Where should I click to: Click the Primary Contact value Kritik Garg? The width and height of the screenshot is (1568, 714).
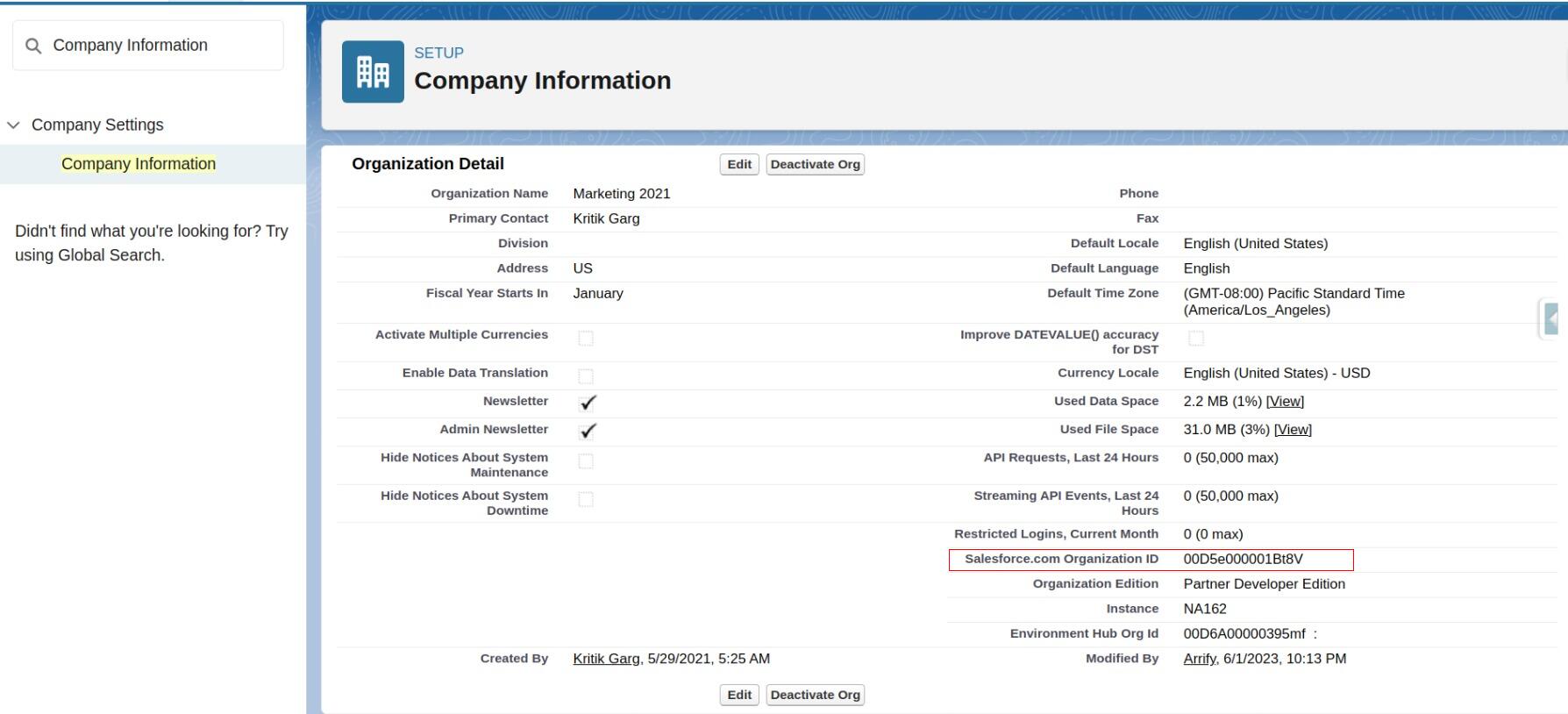click(607, 218)
